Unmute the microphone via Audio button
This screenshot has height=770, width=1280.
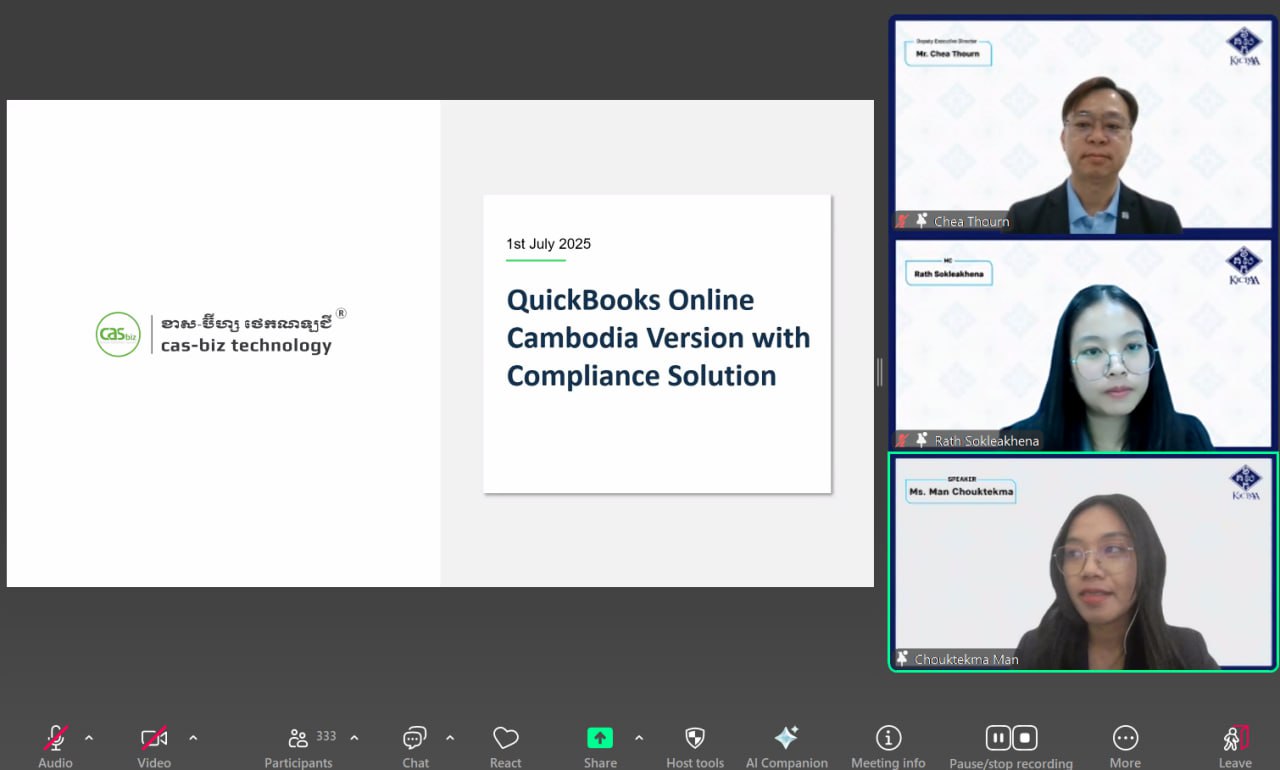point(56,739)
